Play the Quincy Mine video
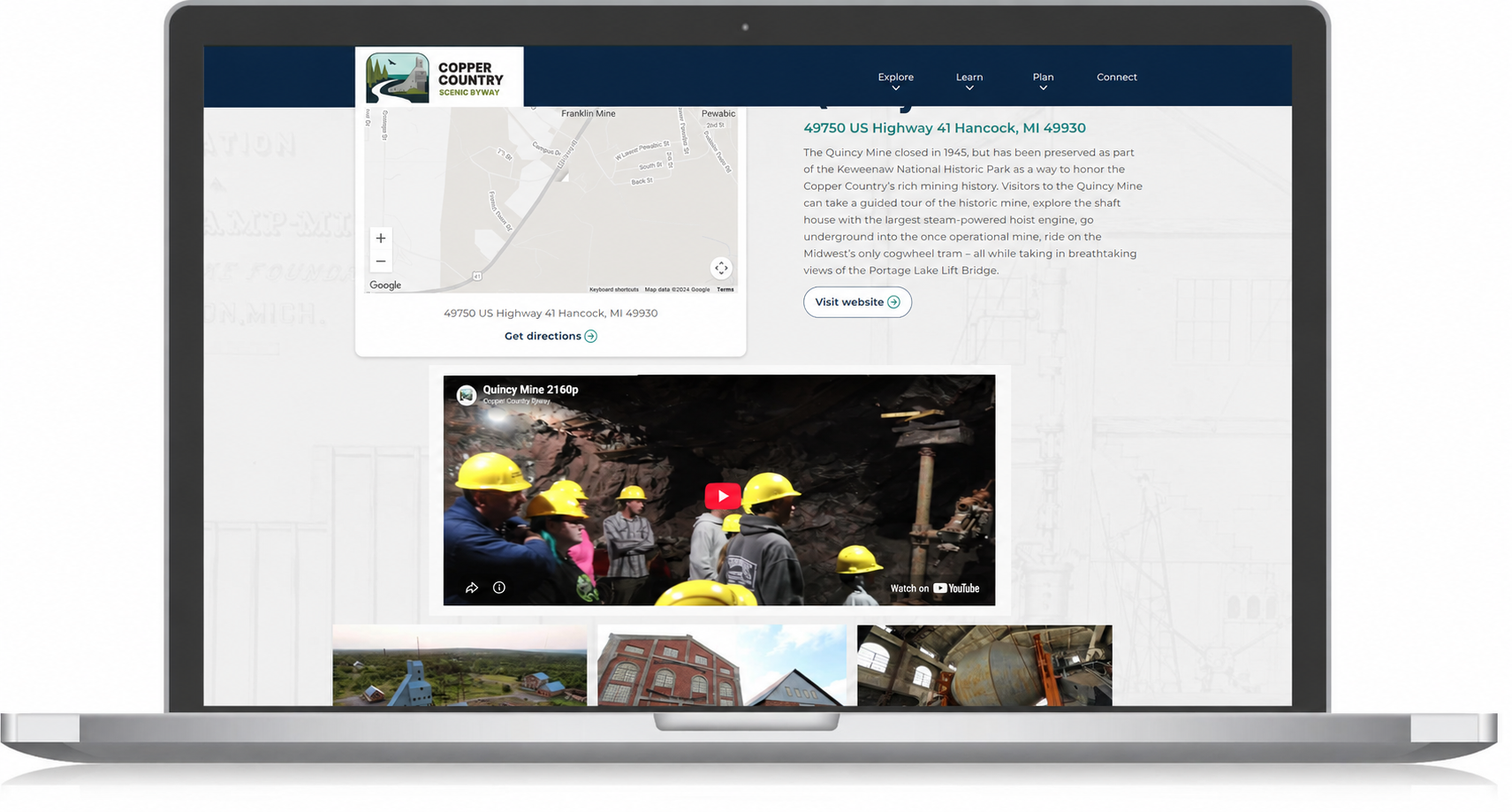The image size is (1512, 812). pyautogui.click(x=723, y=496)
